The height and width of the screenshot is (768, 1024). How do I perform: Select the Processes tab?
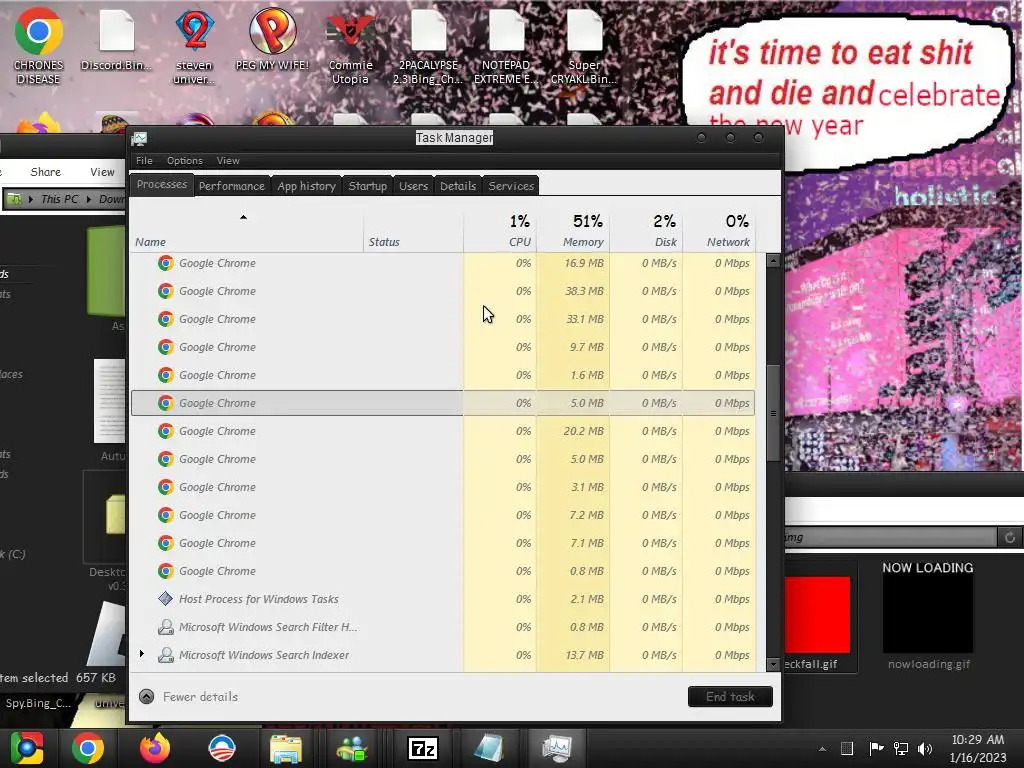click(162, 185)
